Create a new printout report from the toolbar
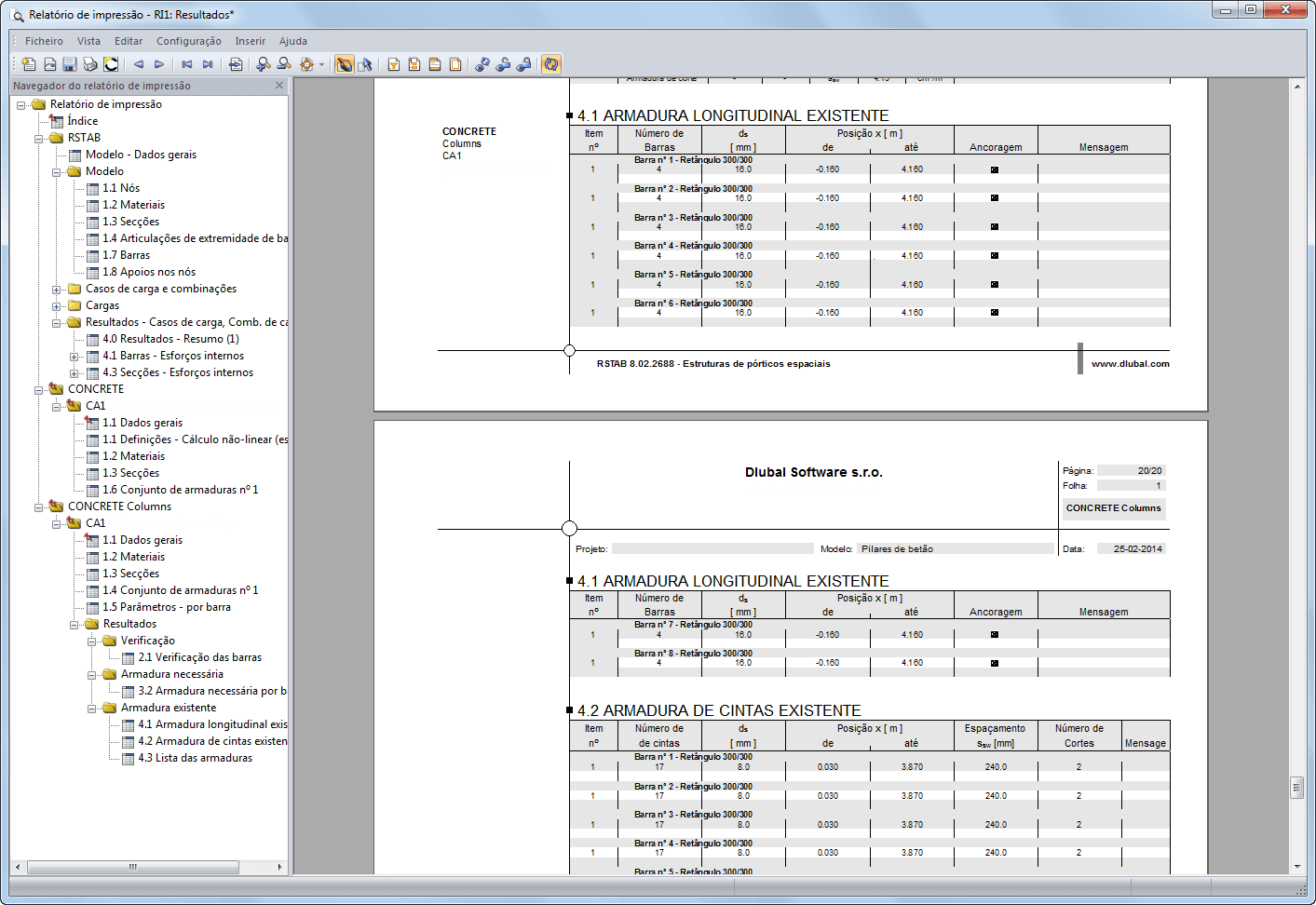1316x905 pixels. (x=29, y=64)
